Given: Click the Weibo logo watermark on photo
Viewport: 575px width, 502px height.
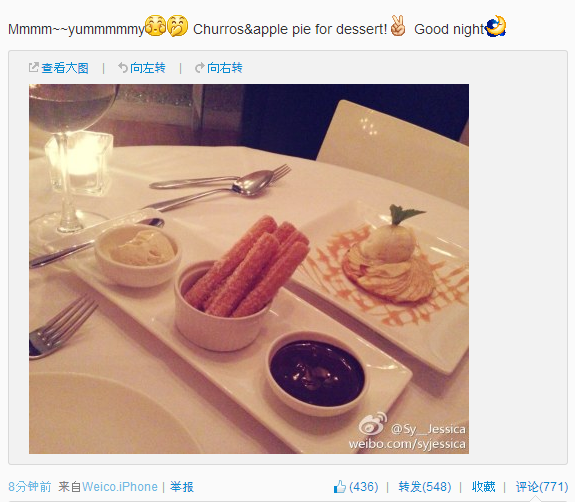Looking at the screenshot, I should pyautogui.click(x=372, y=424).
